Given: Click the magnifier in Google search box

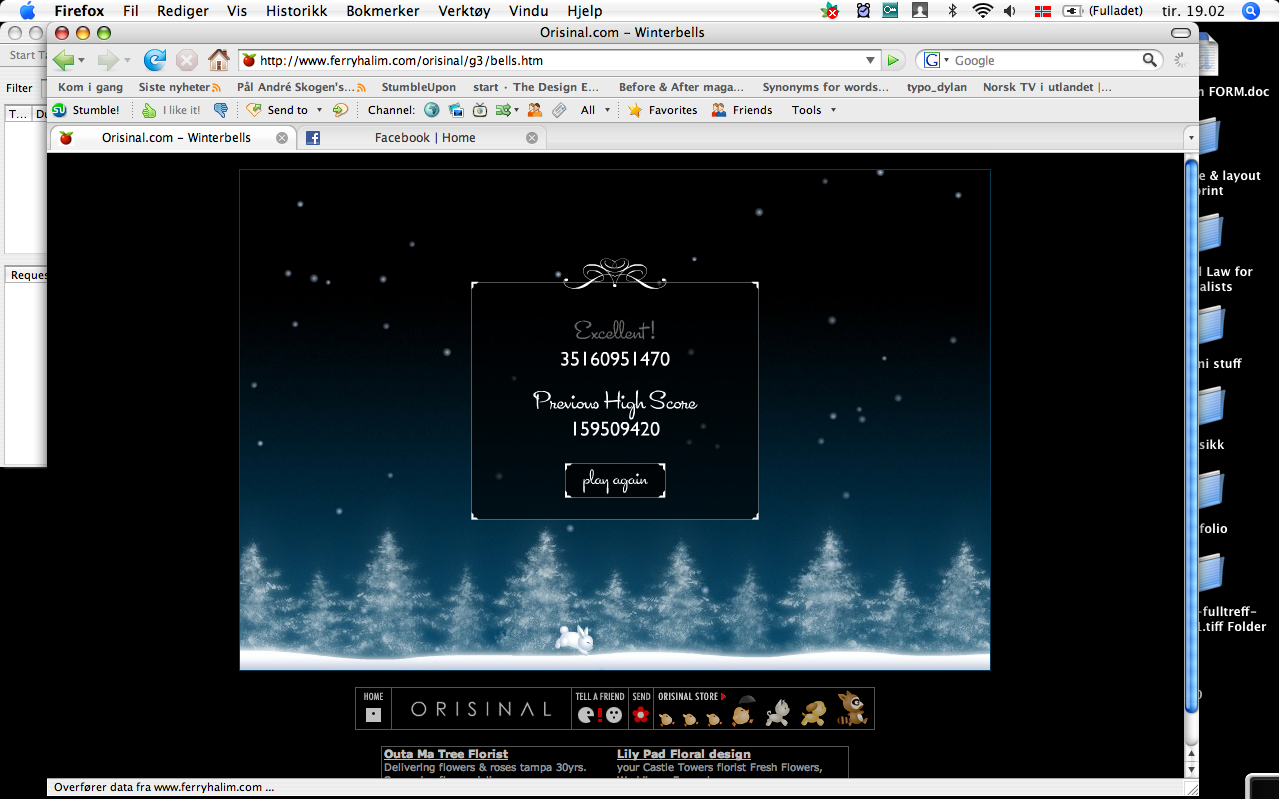Looking at the screenshot, I should (1150, 60).
